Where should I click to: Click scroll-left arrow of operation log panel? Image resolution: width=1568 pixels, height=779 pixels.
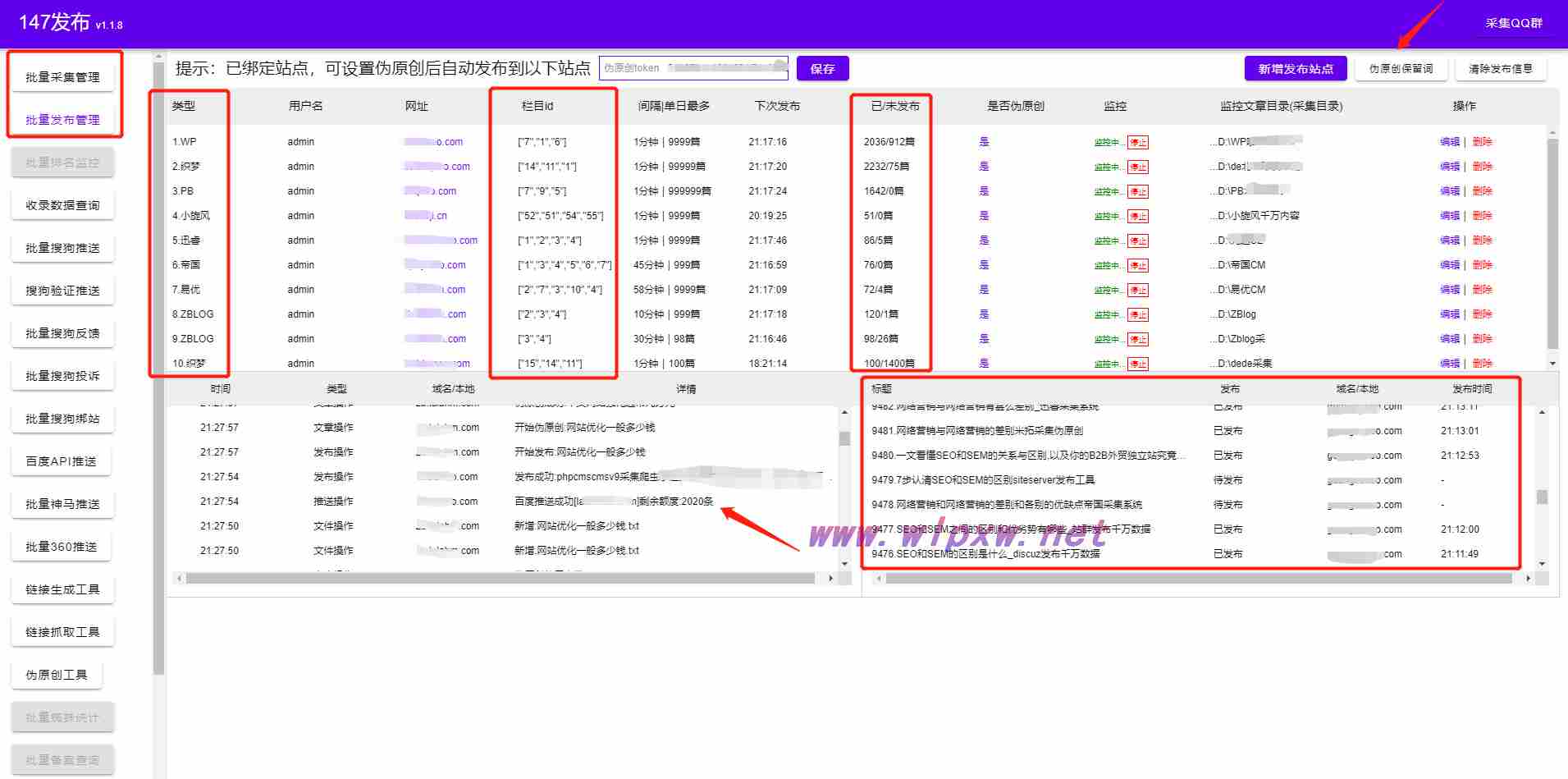[179, 579]
